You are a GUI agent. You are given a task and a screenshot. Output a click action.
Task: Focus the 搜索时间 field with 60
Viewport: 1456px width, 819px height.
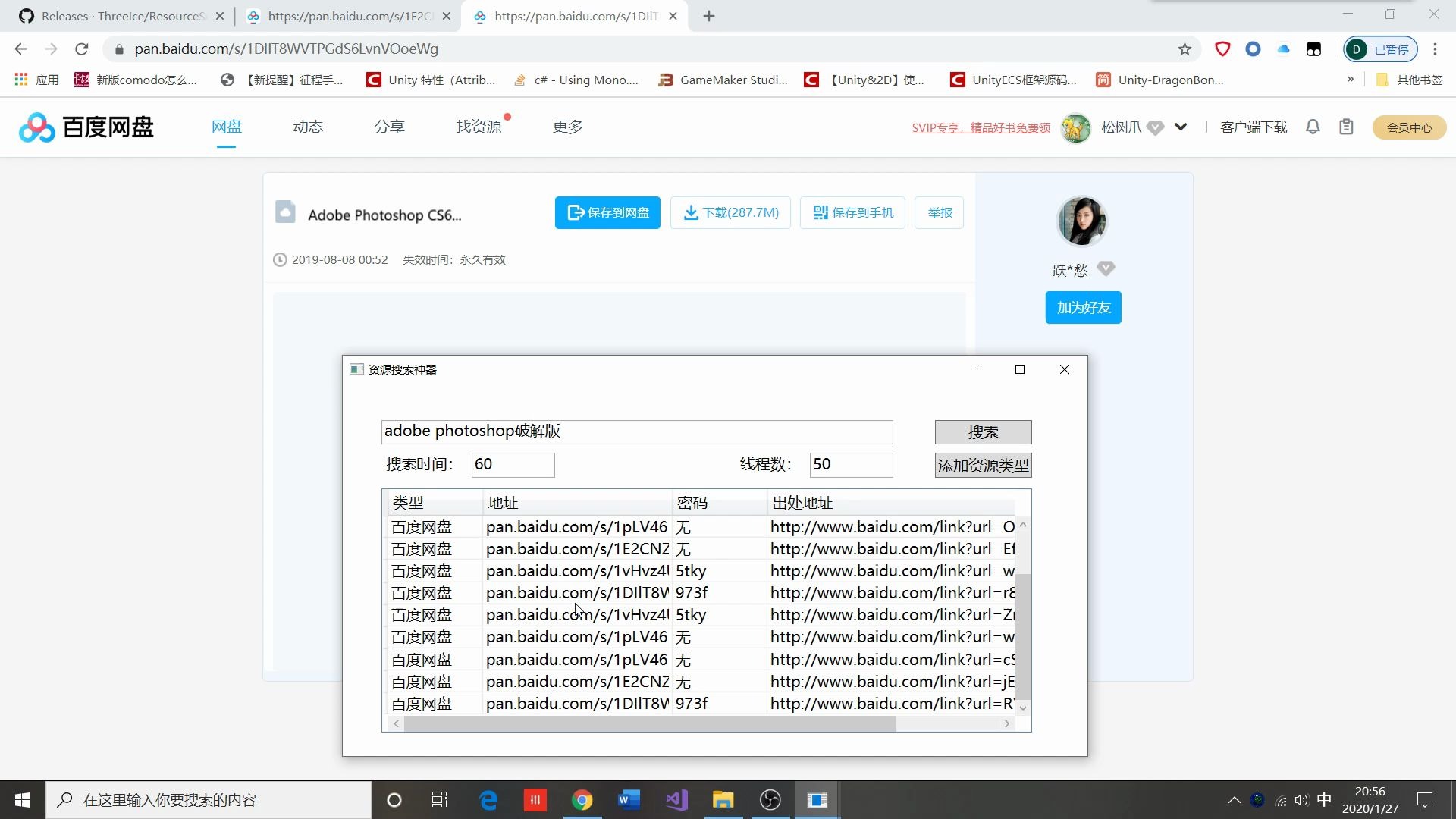(x=513, y=465)
